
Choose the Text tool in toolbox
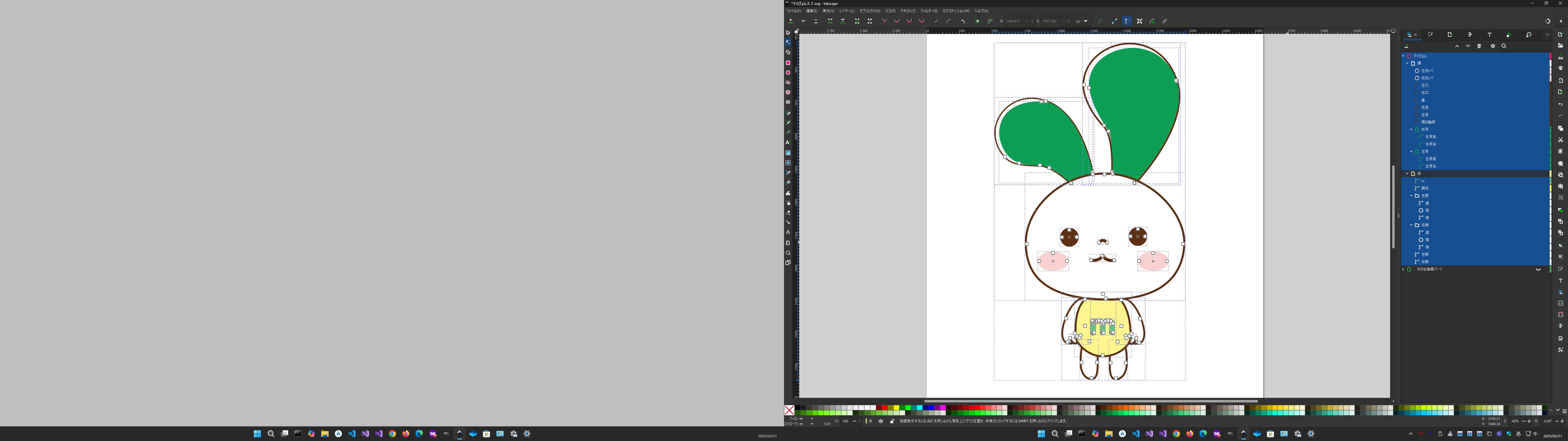tap(788, 142)
